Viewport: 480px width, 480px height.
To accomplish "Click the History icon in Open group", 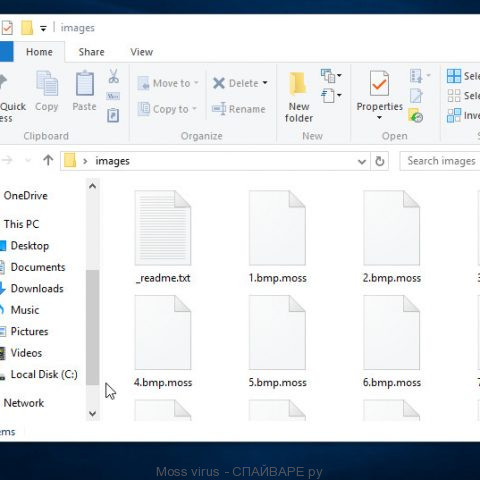I will point(416,116).
